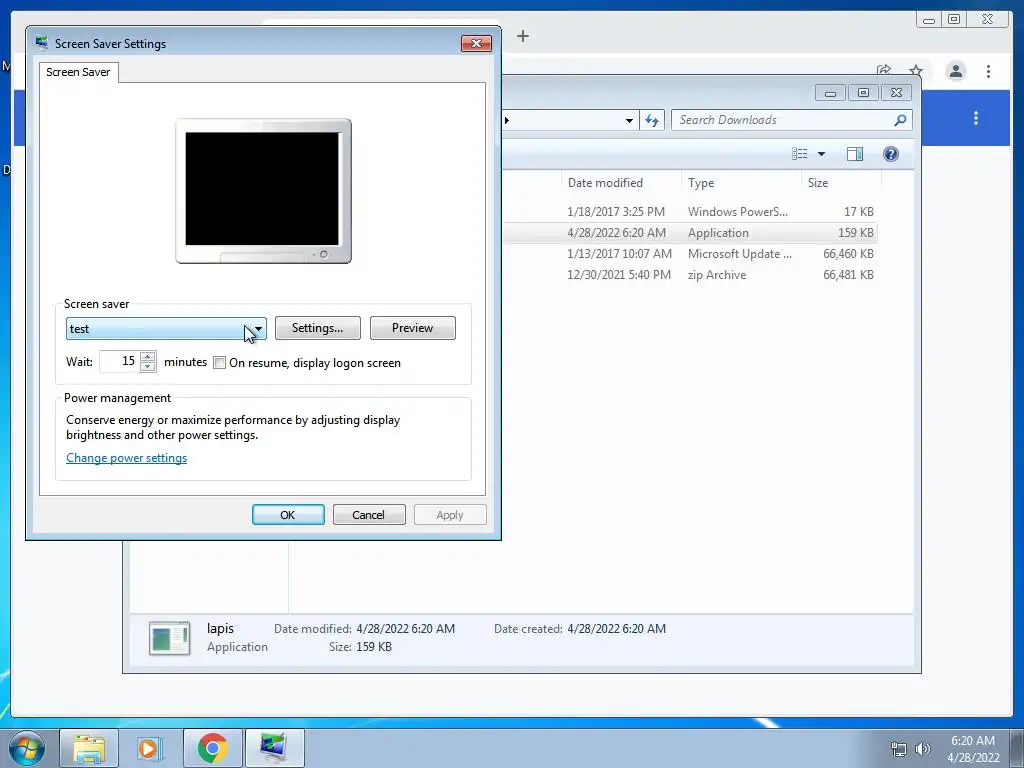
Task: Bookmark the page with the star icon
Action: pos(916,71)
